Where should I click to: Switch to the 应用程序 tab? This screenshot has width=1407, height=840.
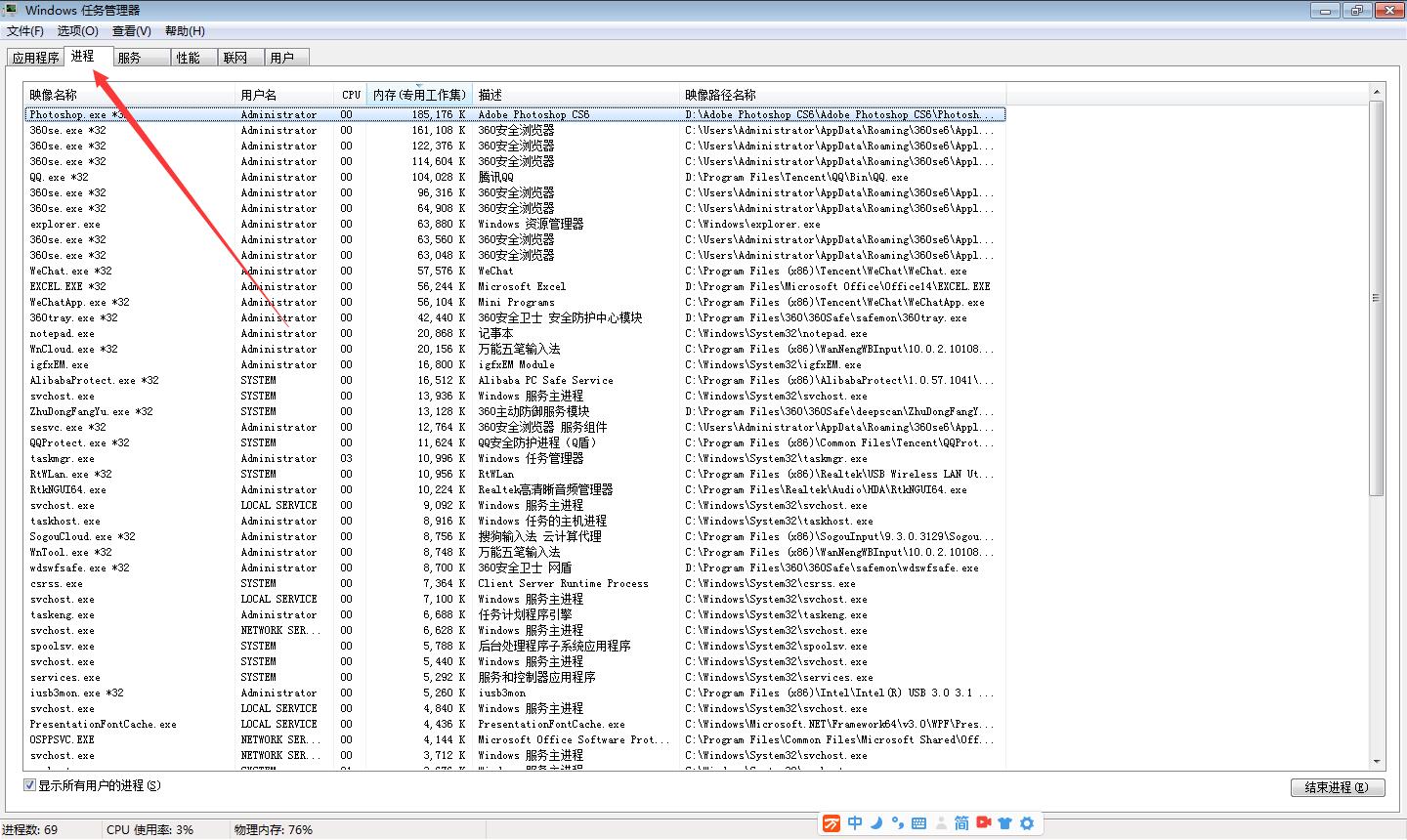click(35, 58)
